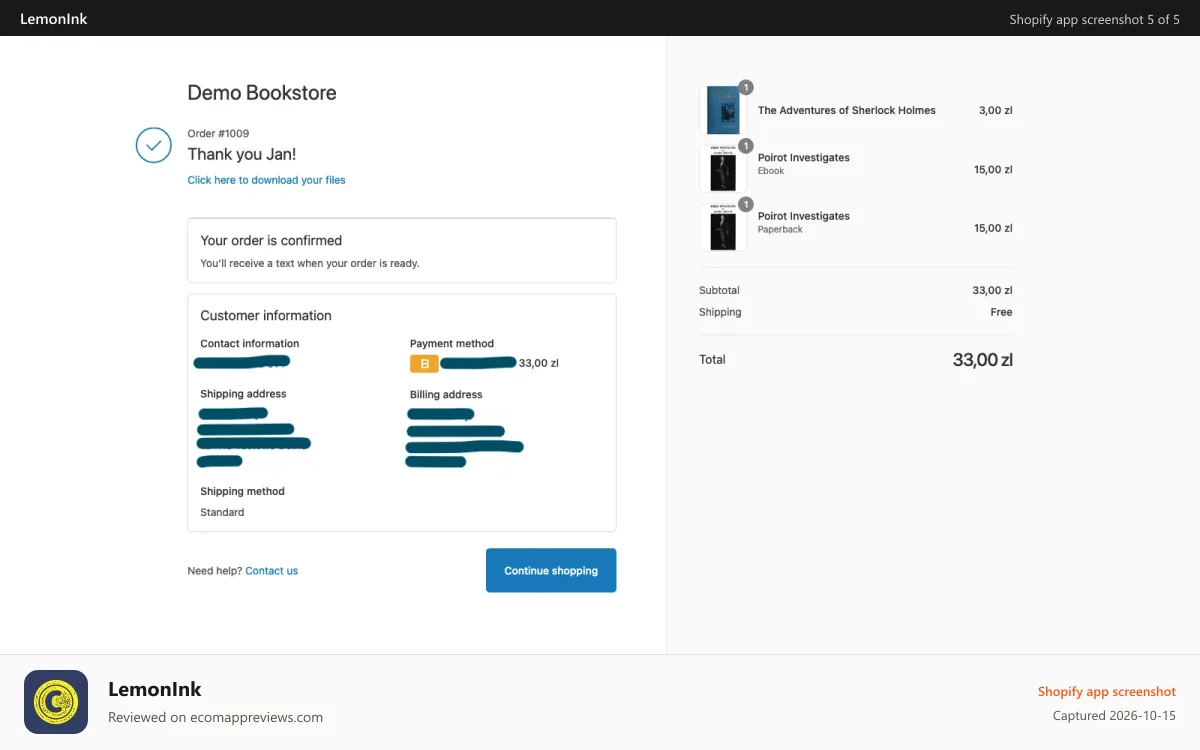Screen dimensions: 1200x750
Task: Click the LemonInk app logo icon
Action: click(x=56, y=702)
